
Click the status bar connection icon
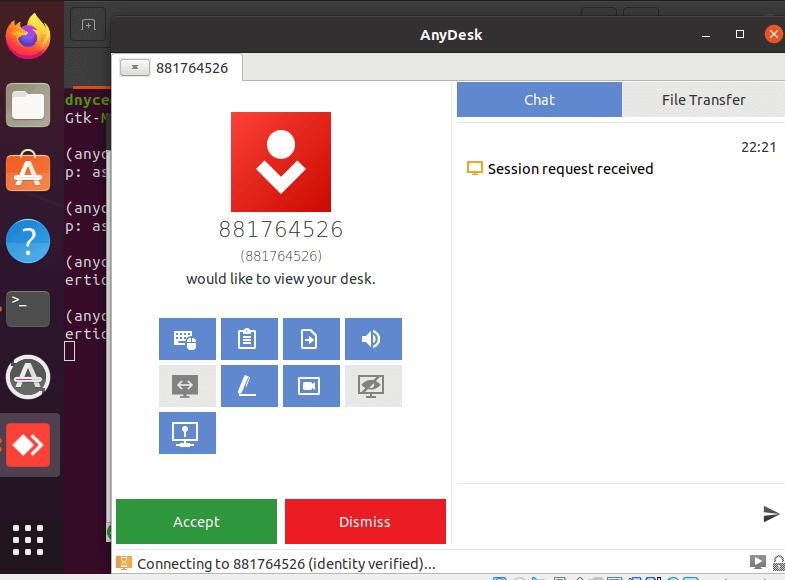(124, 563)
